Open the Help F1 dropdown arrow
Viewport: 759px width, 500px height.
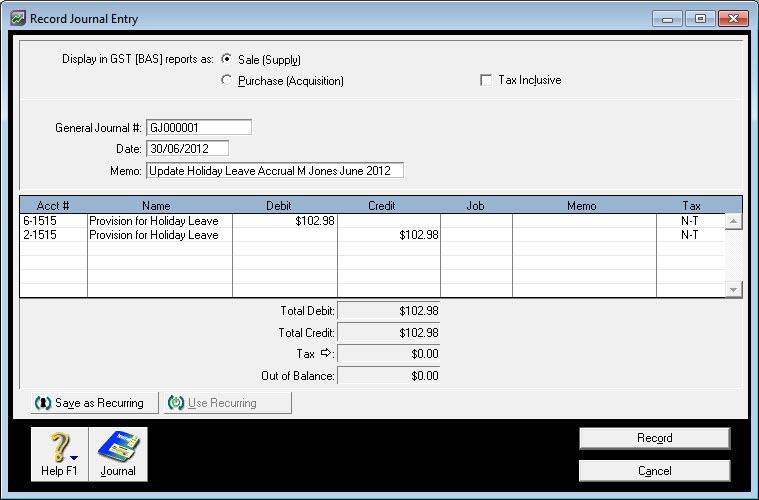coord(74,460)
